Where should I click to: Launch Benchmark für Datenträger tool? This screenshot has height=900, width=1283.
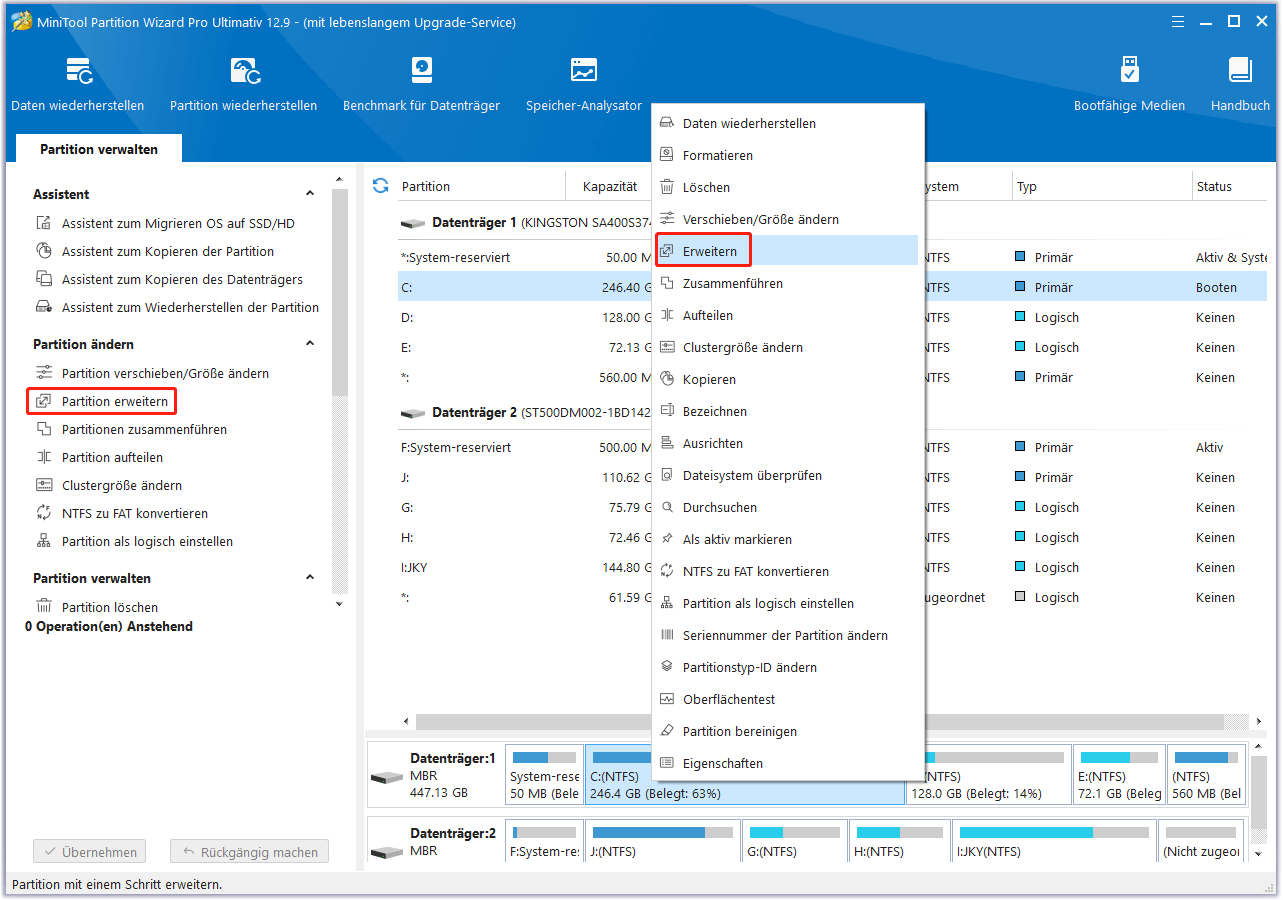click(x=421, y=84)
